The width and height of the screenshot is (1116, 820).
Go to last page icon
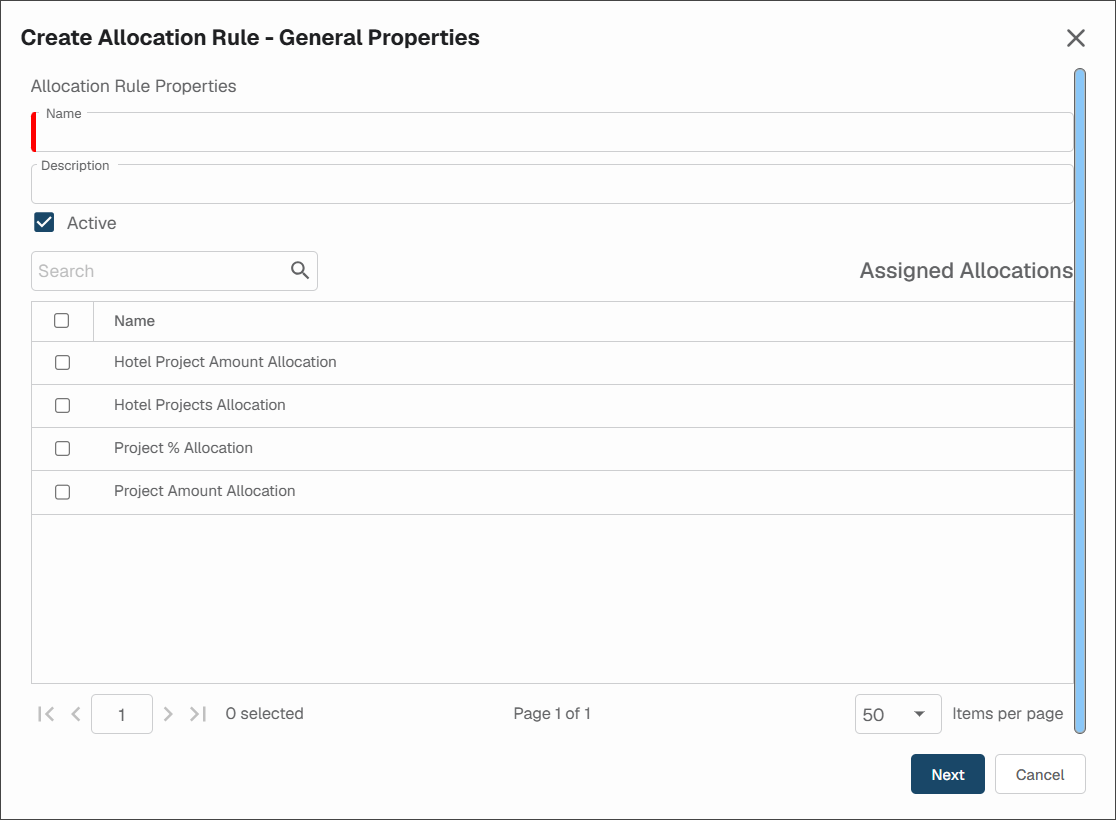(198, 714)
